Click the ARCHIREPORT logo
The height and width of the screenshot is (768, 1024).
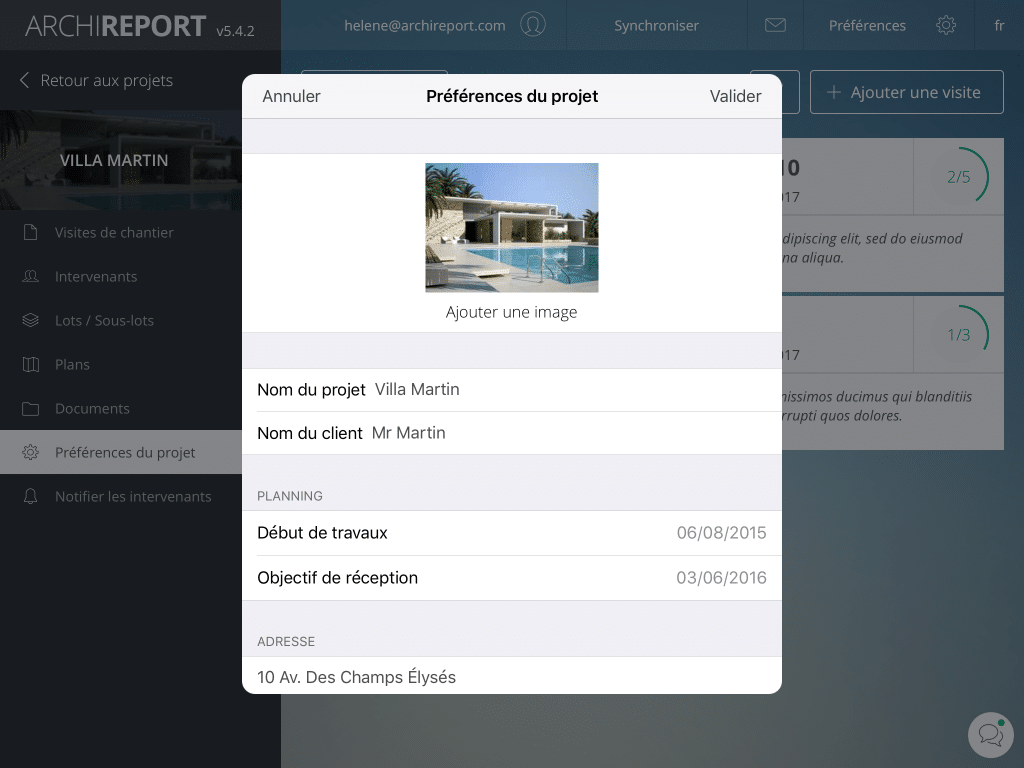pyautogui.click(x=116, y=26)
